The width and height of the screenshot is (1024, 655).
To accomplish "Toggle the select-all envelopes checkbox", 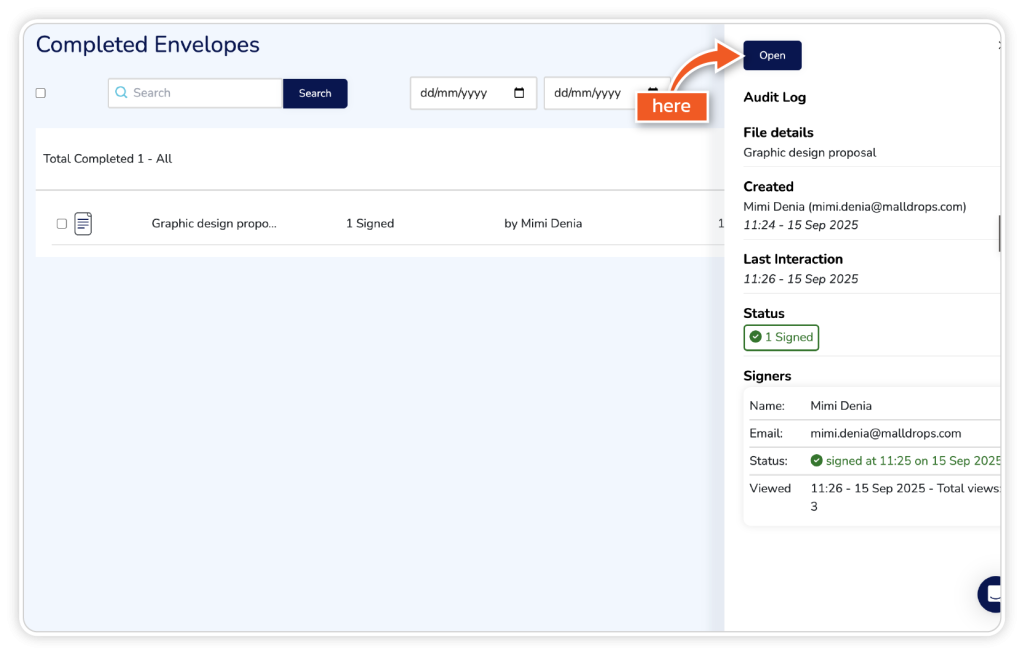I will click(x=41, y=93).
